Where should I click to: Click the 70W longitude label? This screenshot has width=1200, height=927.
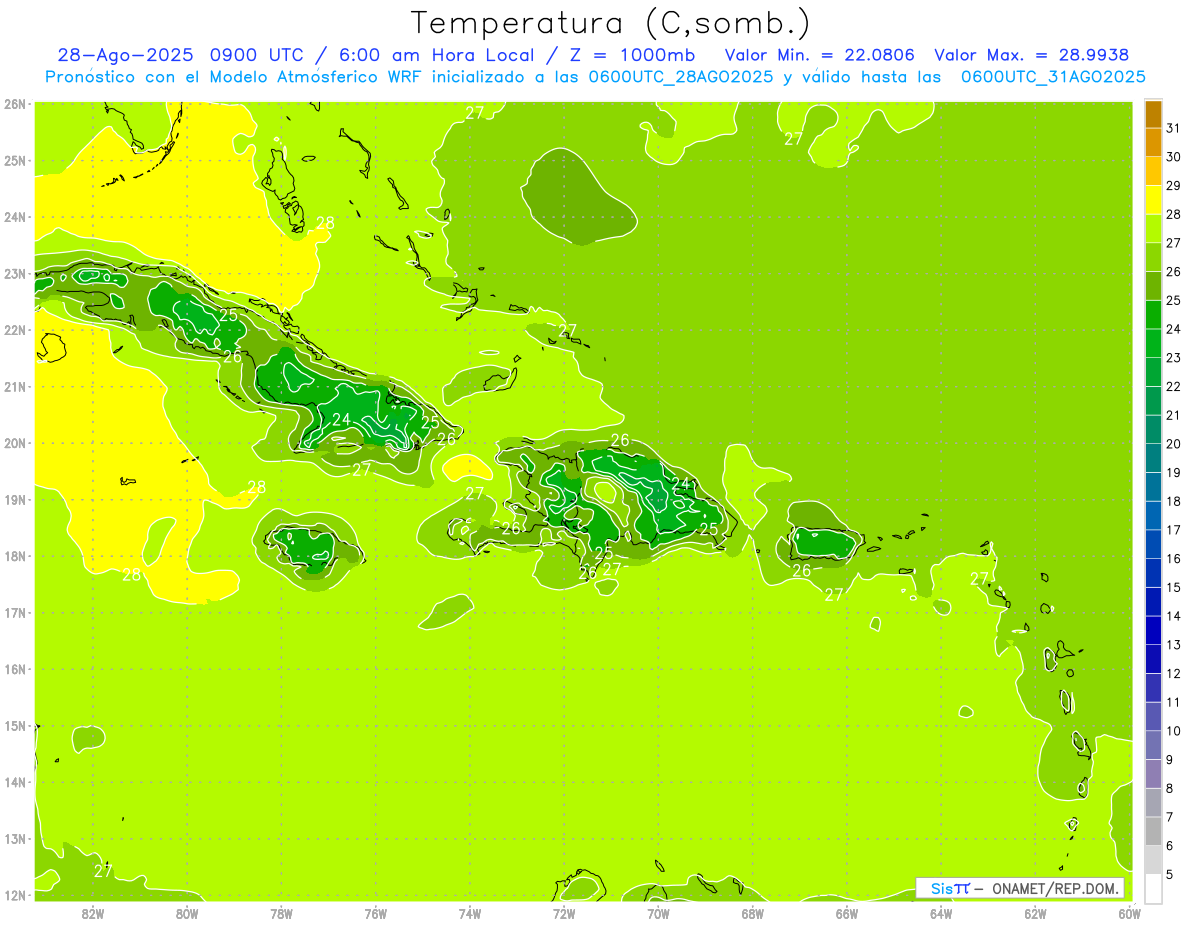pos(658,913)
